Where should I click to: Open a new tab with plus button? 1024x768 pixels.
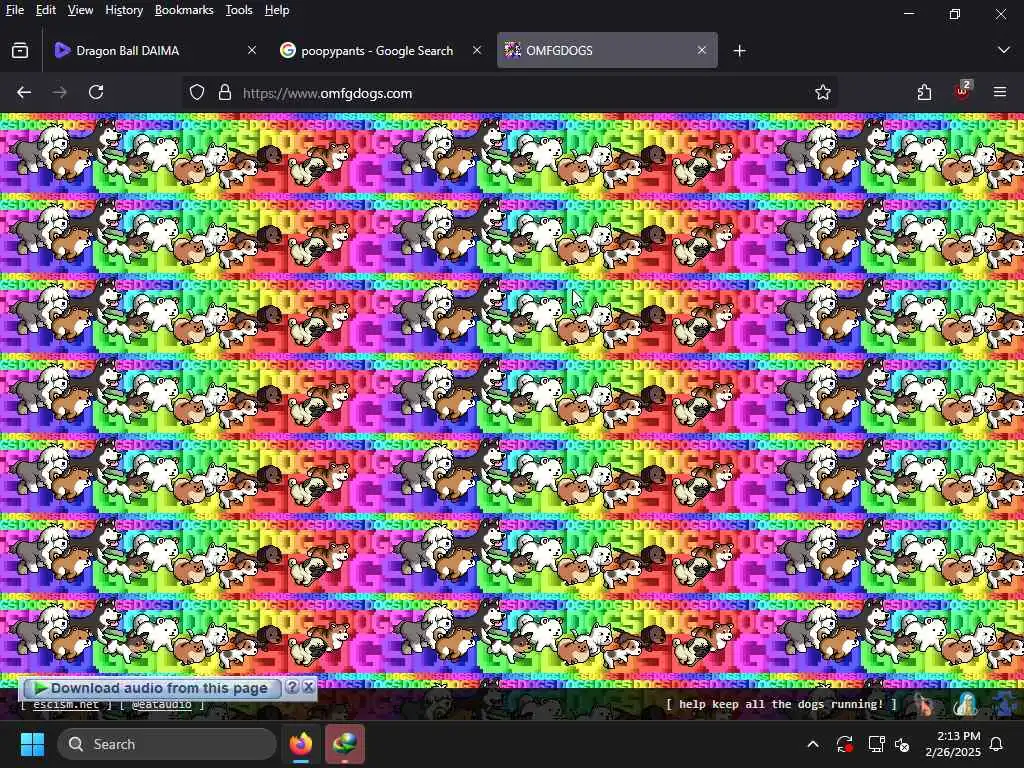click(739, 50)
